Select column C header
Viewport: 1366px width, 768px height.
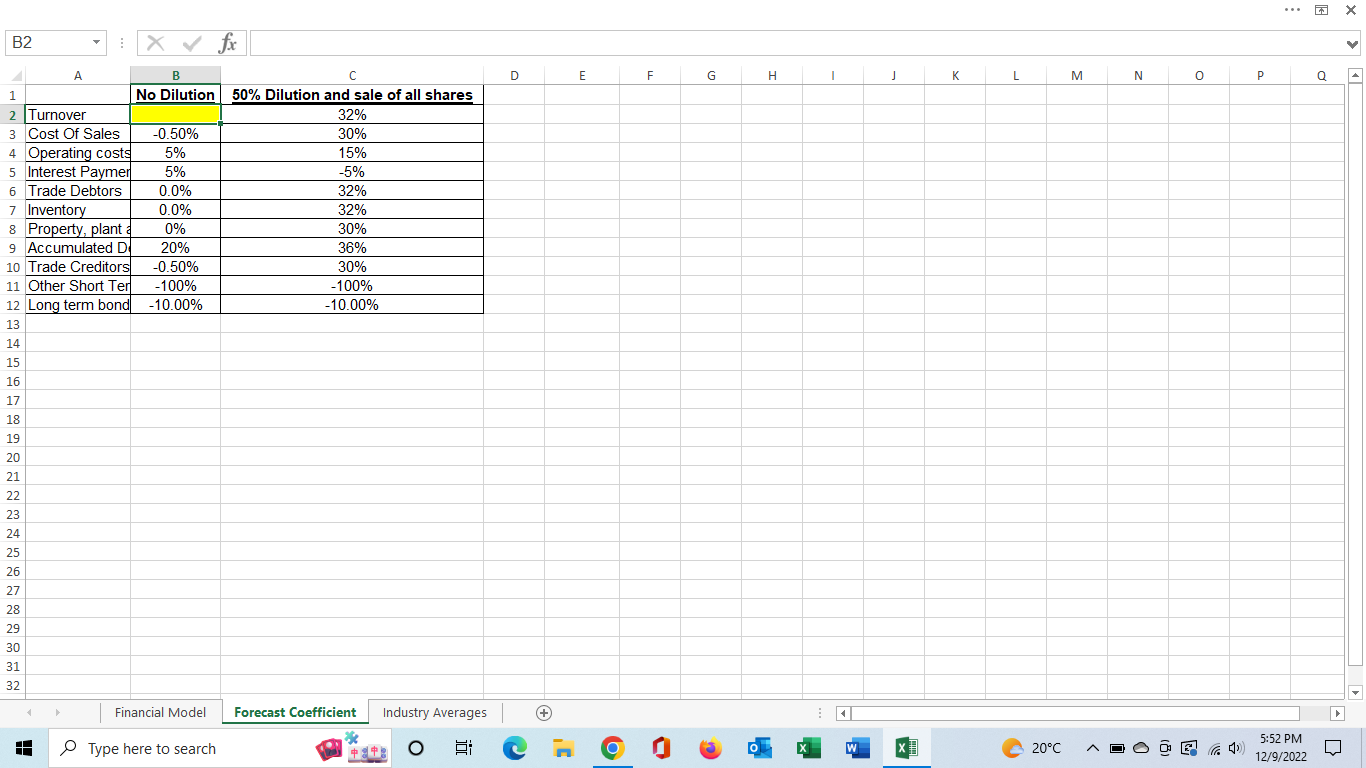click(352, 75)
